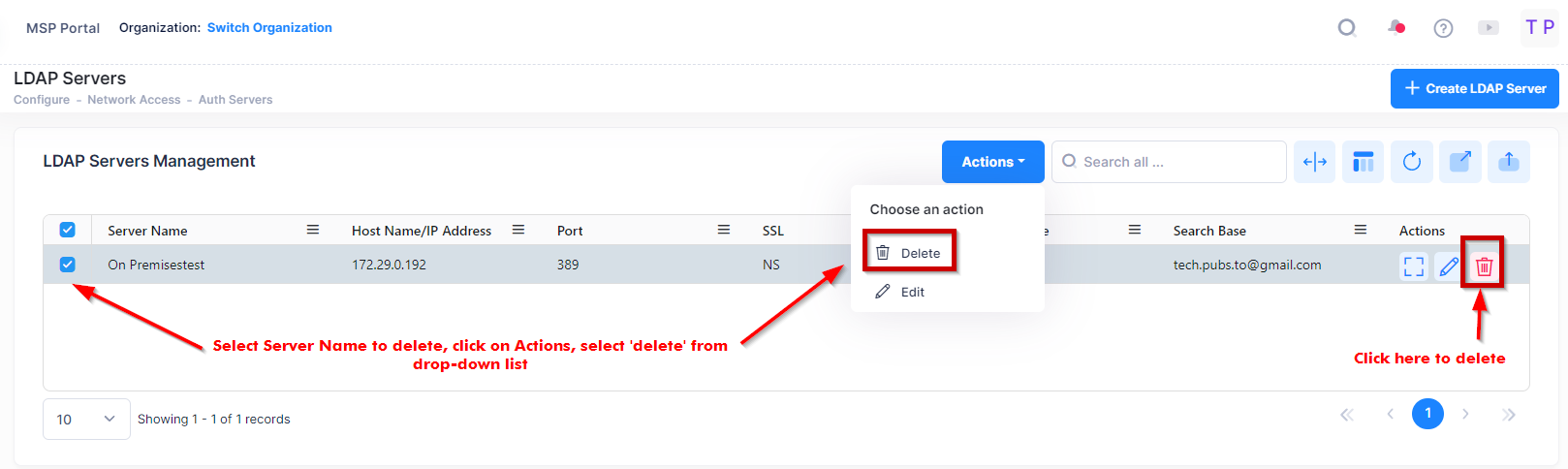Open the column layout chooser icon
The image size is (1568, 469).
[1364, 162]
